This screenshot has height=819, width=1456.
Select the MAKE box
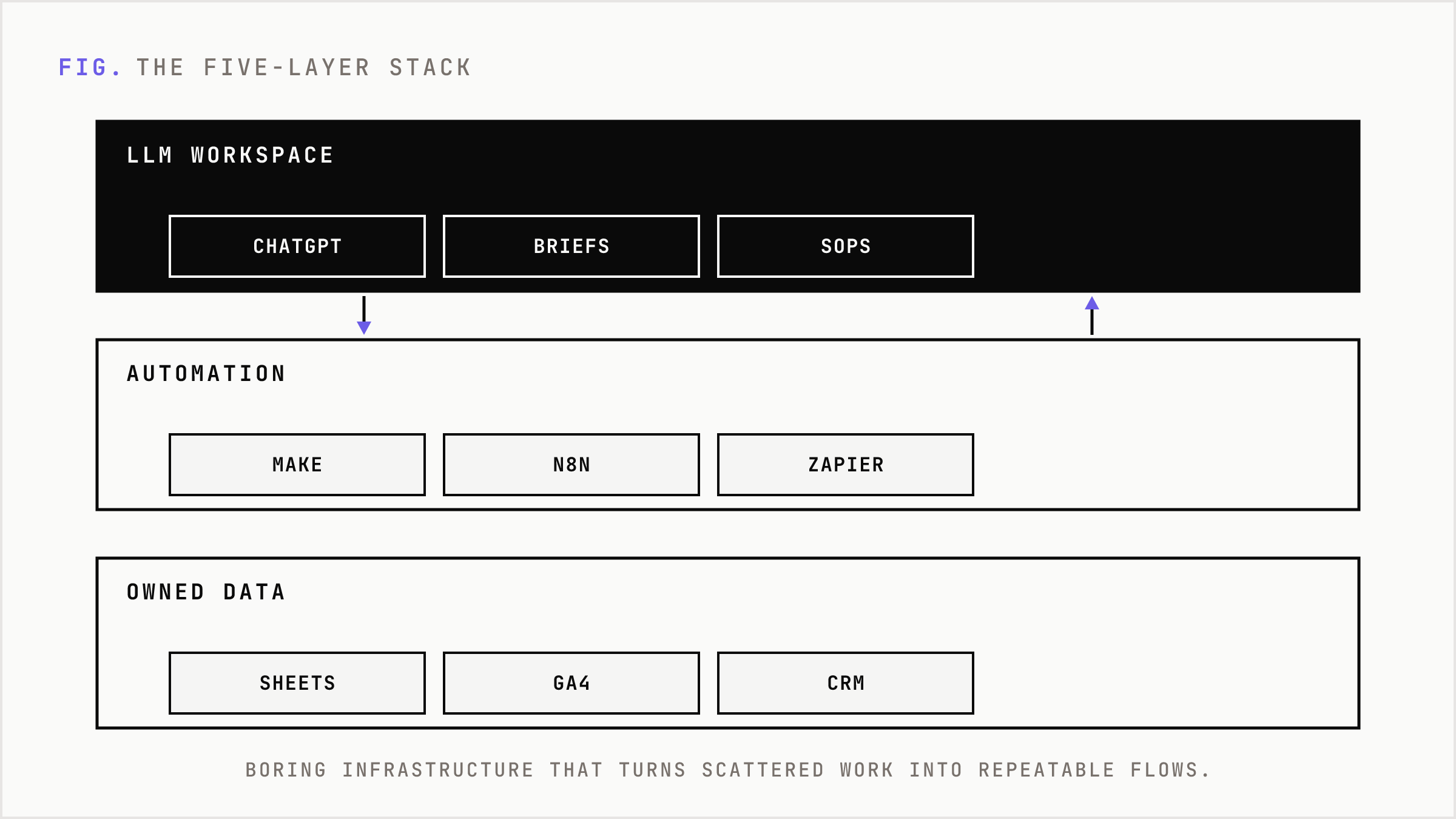[x=297, y=465]
